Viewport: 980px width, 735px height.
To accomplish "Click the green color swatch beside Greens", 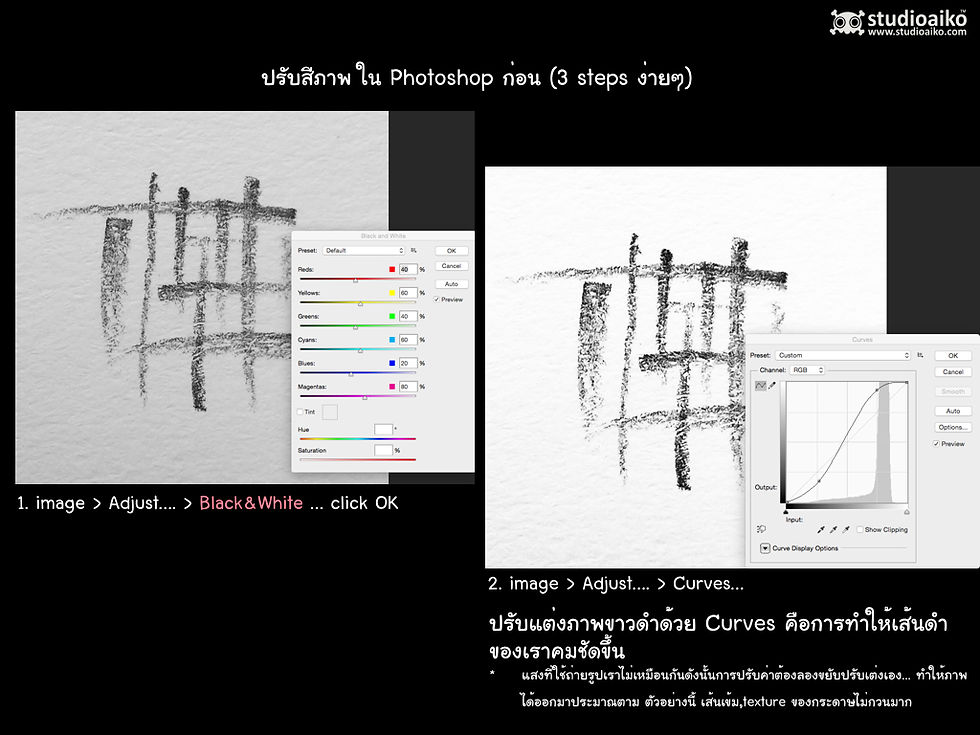I will (x=392, y=316).
